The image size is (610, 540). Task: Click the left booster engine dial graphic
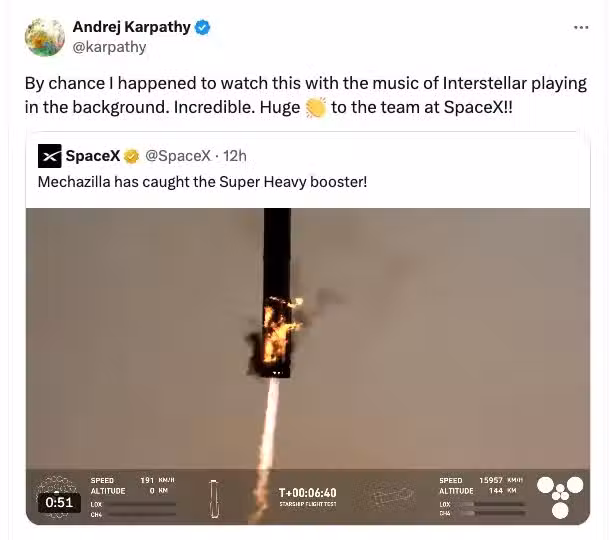point(56,496)
